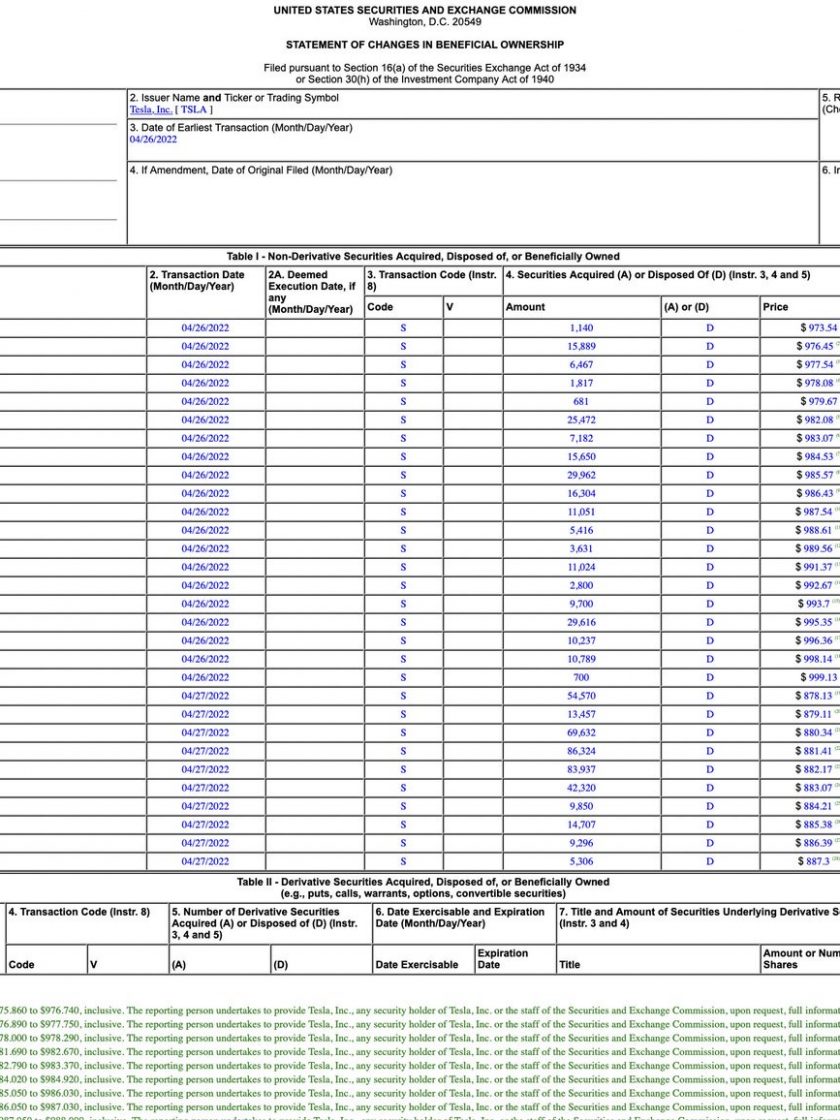Image resolution: width=840 pixels, height=1120 pixels.
Task: Select the footnote line starting 78.000 to $978.290
Action: 420,1039
